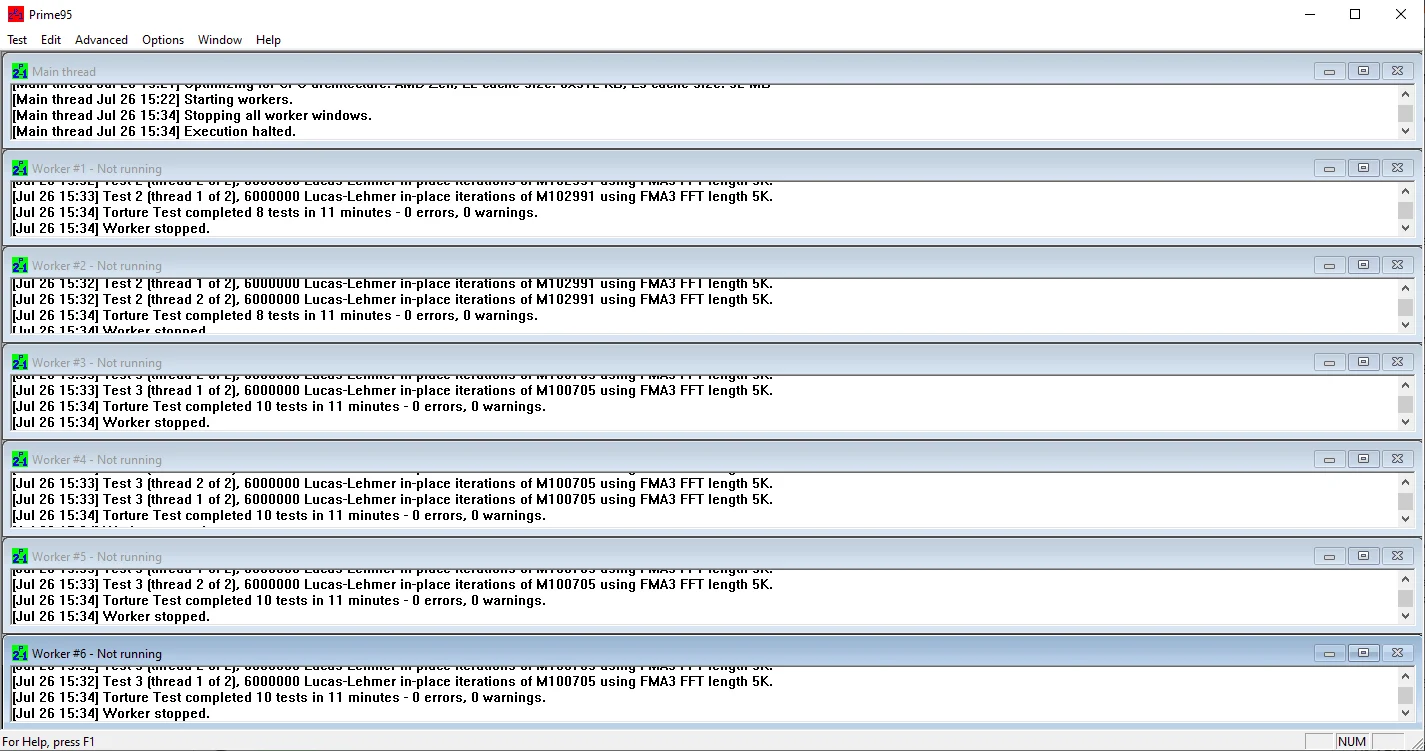Click the Worker #1 window icon
Screen dimensions: 1425x751
tap(20, 168)
